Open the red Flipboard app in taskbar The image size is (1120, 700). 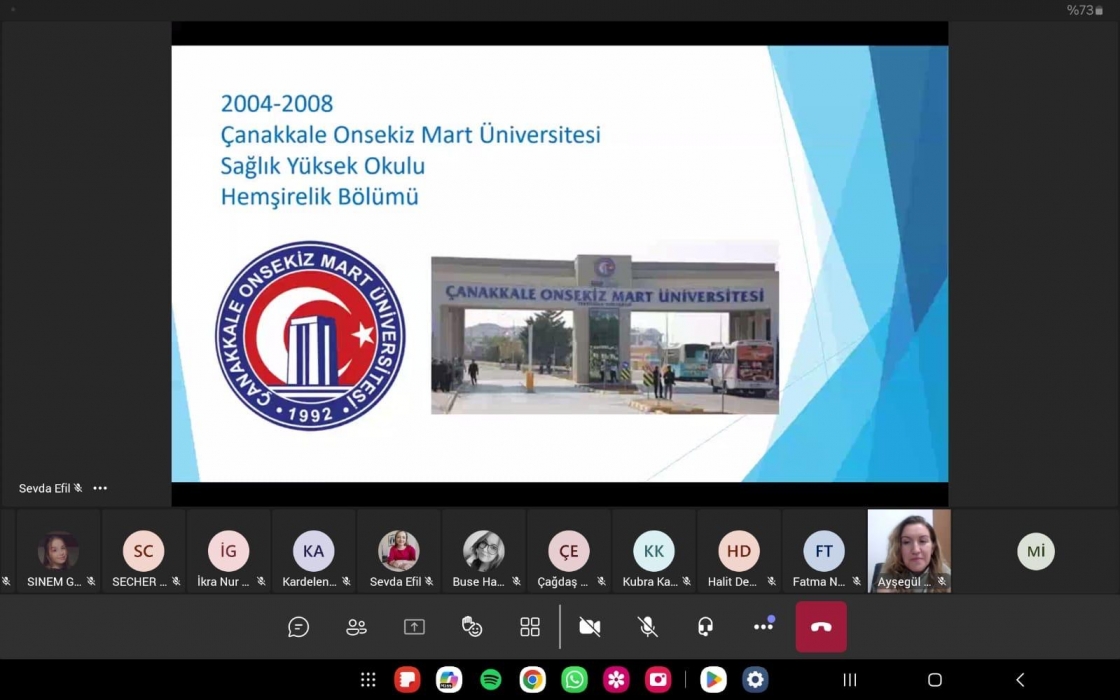click(407, 679)
